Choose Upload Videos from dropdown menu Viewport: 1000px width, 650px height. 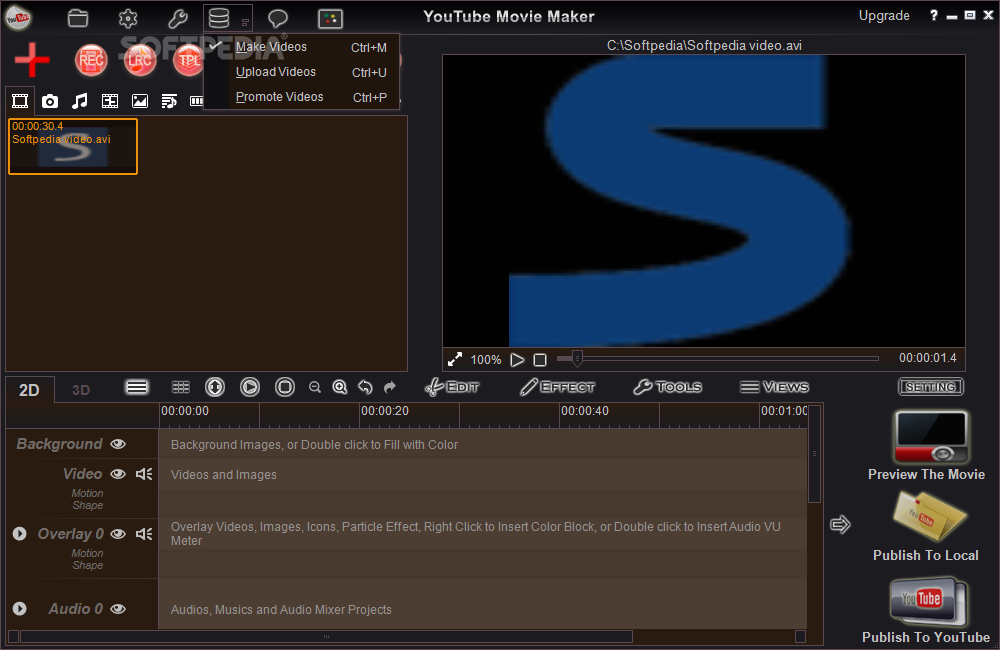pyautogui.click(x=302, y=72)
